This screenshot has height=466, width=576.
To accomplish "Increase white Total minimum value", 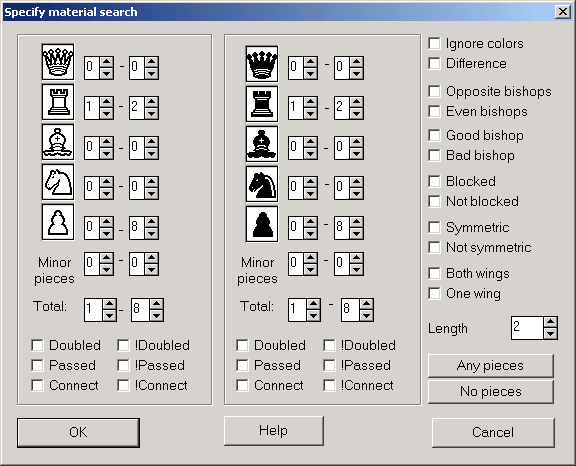I will tap(109, 304).
